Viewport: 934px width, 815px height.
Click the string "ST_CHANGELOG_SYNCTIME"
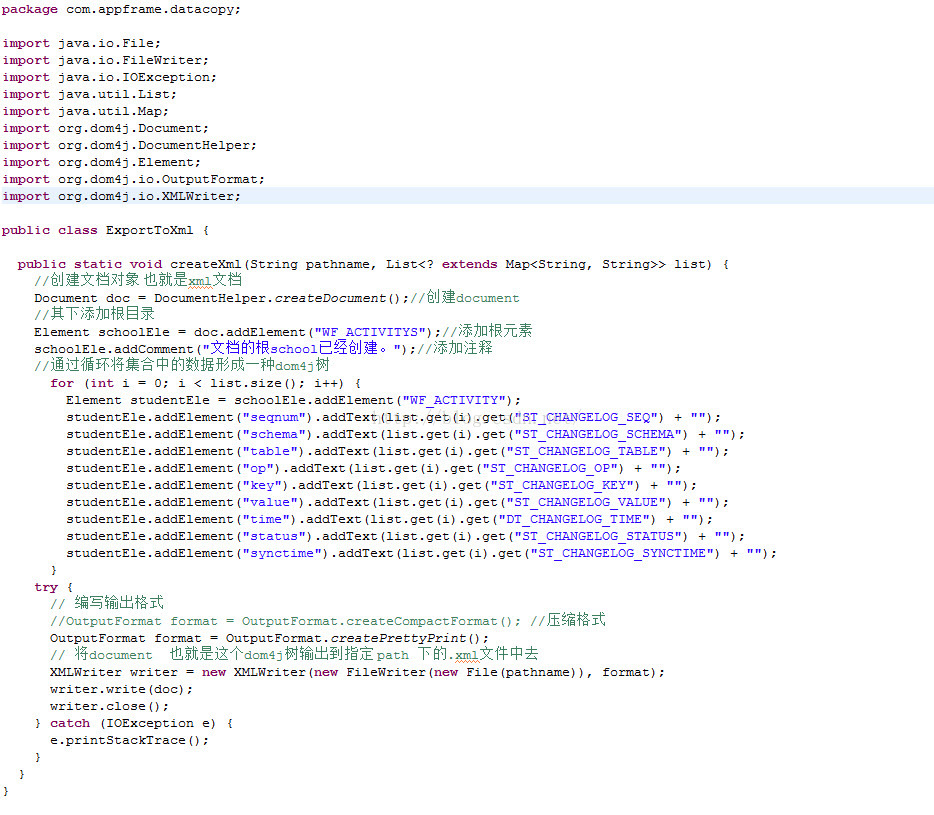(x=622, y=553)
